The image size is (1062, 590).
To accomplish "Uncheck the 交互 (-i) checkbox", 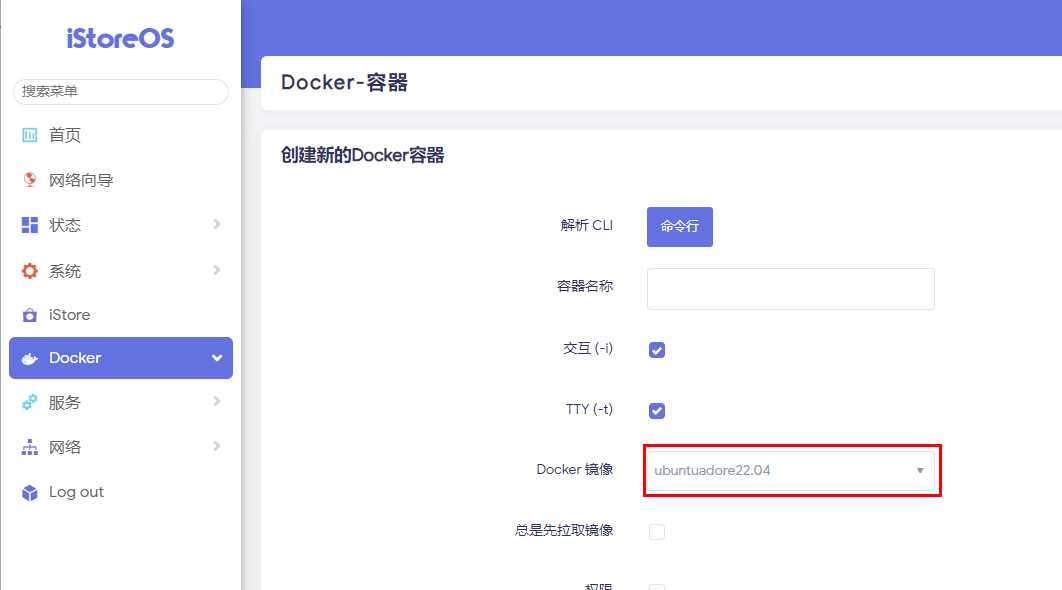I will 657,350.
